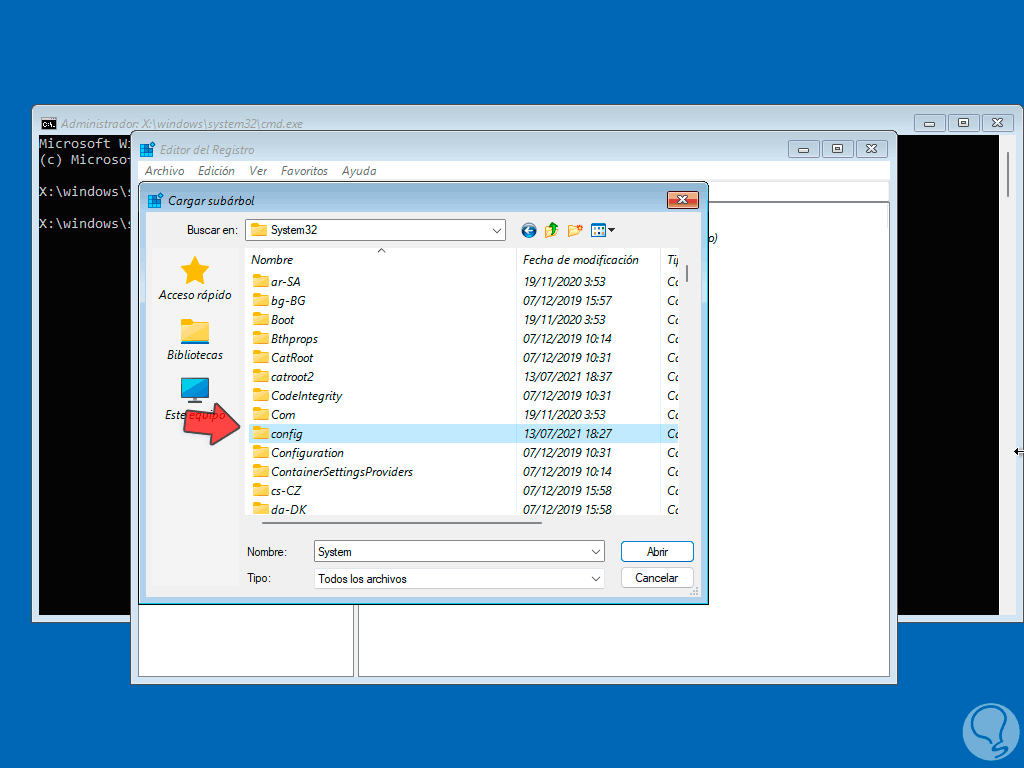The width and height of the screenshot is (1024, 768).
Task: Click the Cargar subárbol dialog title icon
Action: (x=155, y=200)
